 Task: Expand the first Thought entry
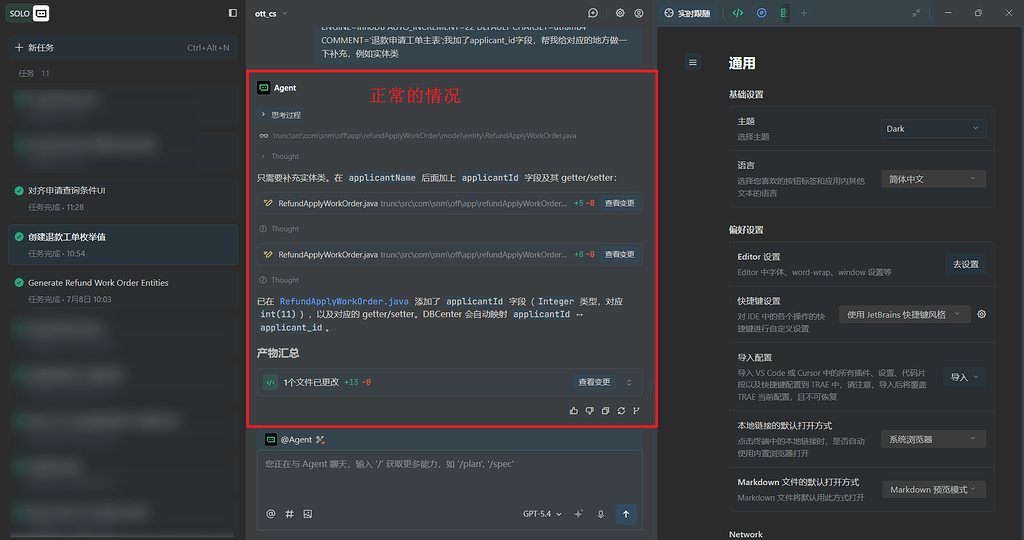point(281,157)
